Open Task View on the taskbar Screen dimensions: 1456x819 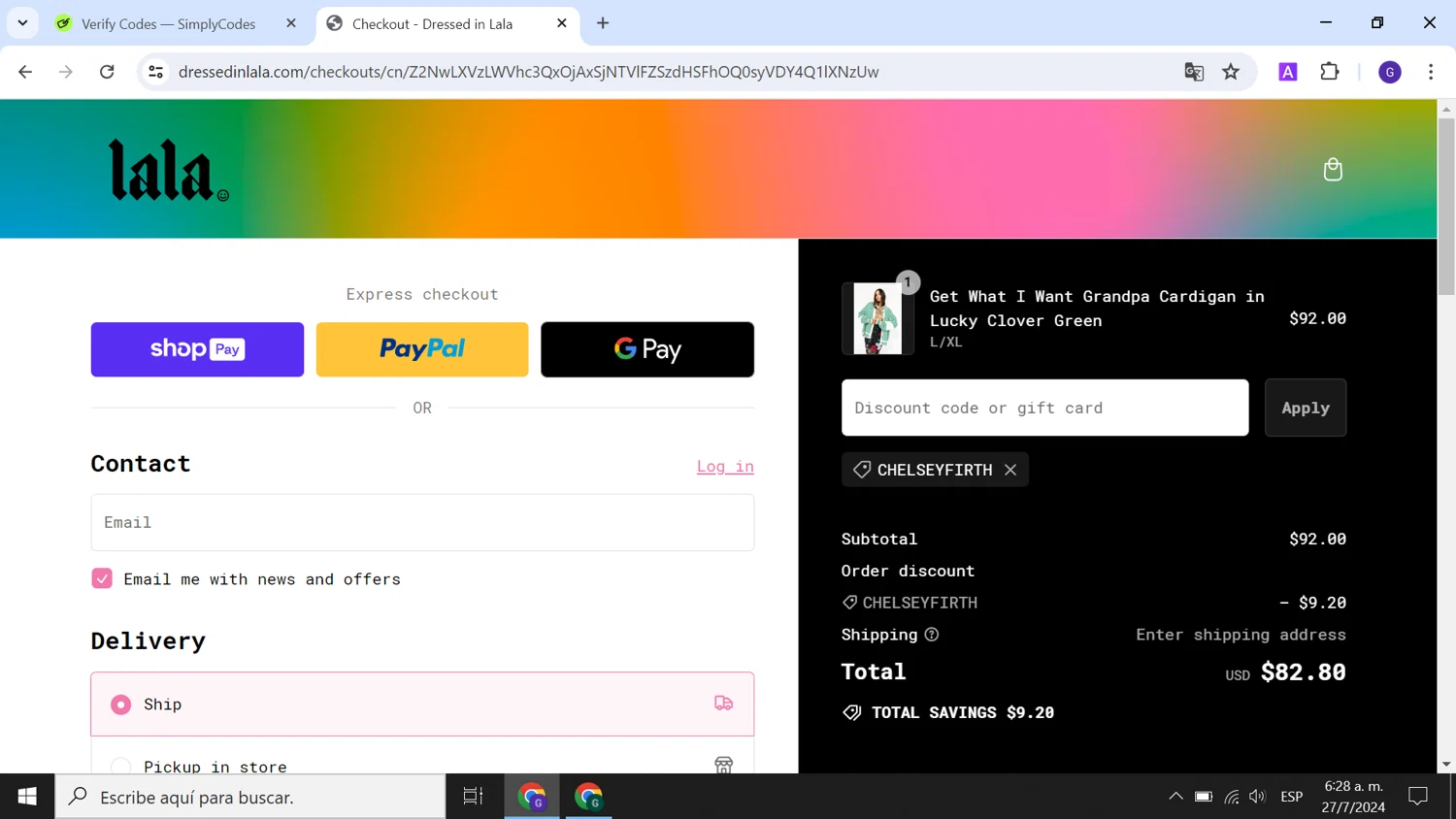473,797
